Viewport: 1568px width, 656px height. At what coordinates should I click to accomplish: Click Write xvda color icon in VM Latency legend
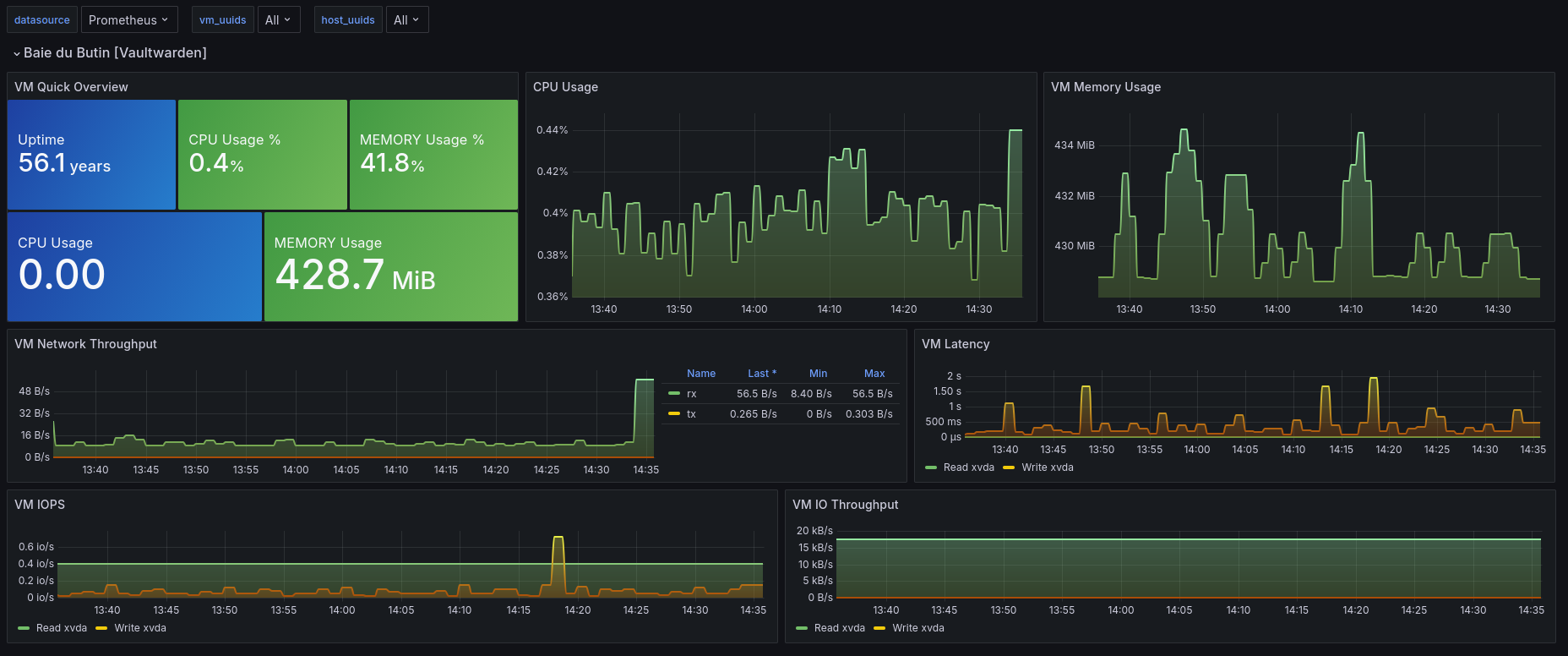pos(1009,467)
